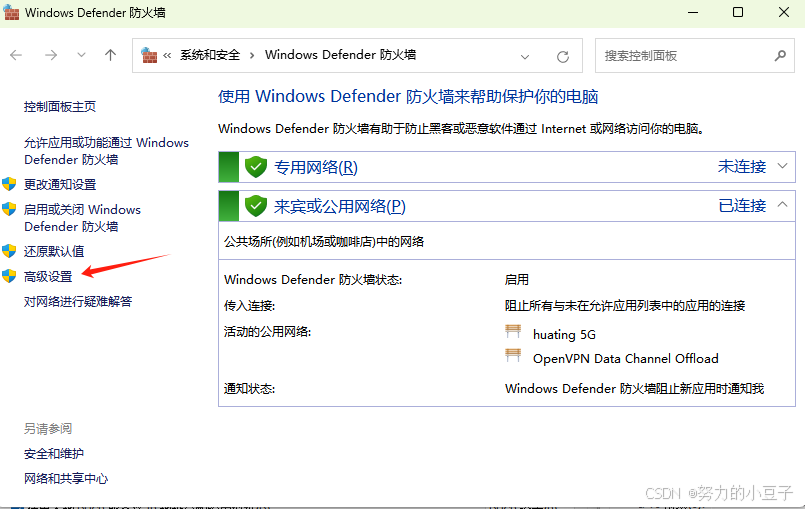This screenshot has width=805, height=509.
Task: Click the 系统和安全 breadcrumb
Action: tap(210, 55)
